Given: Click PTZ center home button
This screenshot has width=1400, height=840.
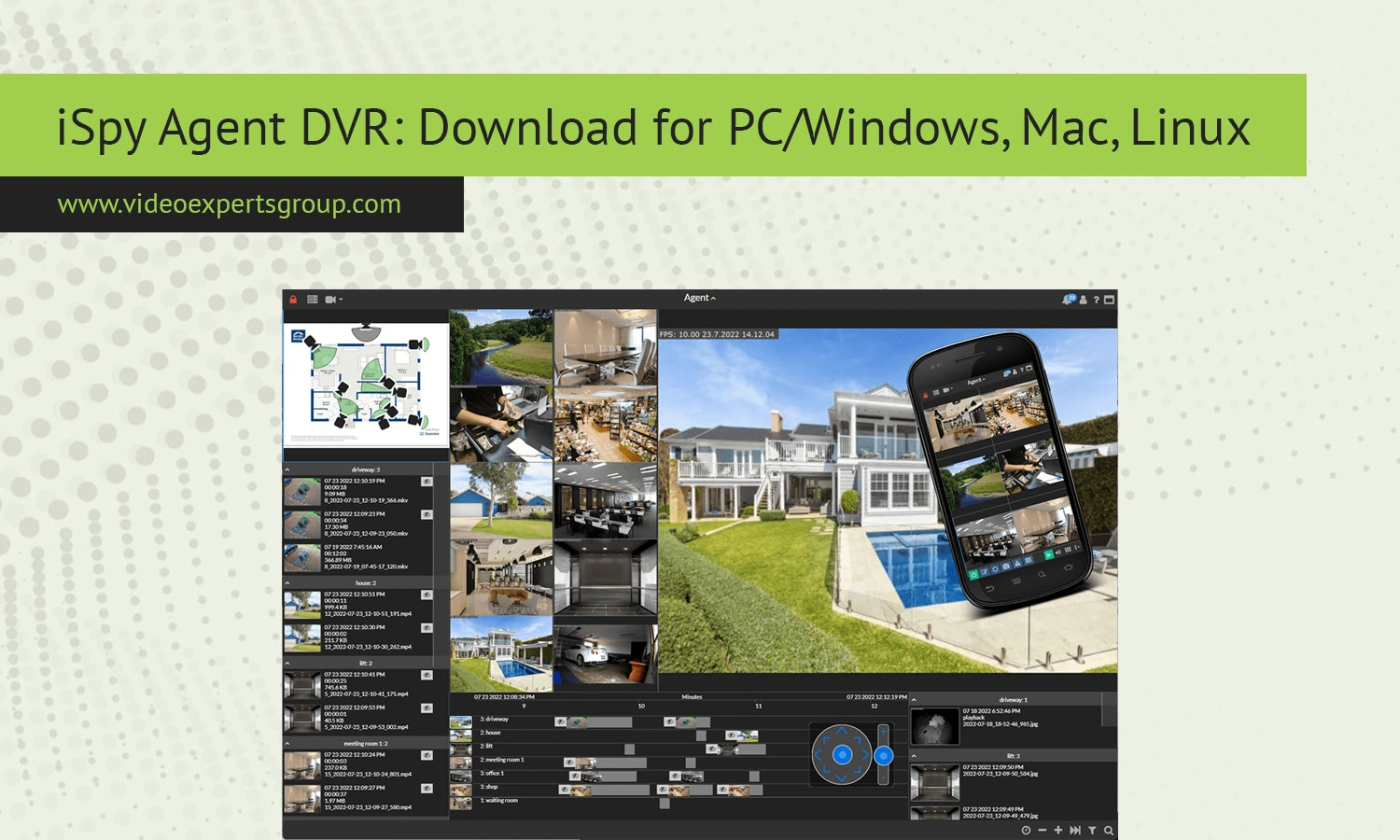Looking at the screenshot, I should click(842, 755).
